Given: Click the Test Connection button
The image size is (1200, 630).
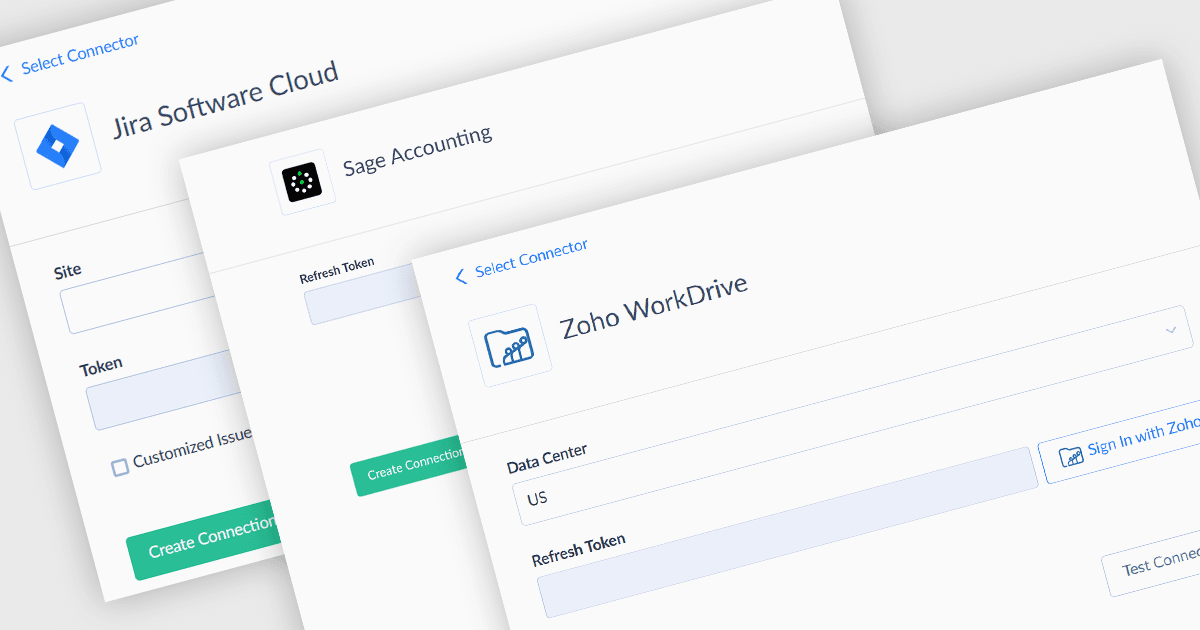Looking at the screenshot, I should point(1152,565).
